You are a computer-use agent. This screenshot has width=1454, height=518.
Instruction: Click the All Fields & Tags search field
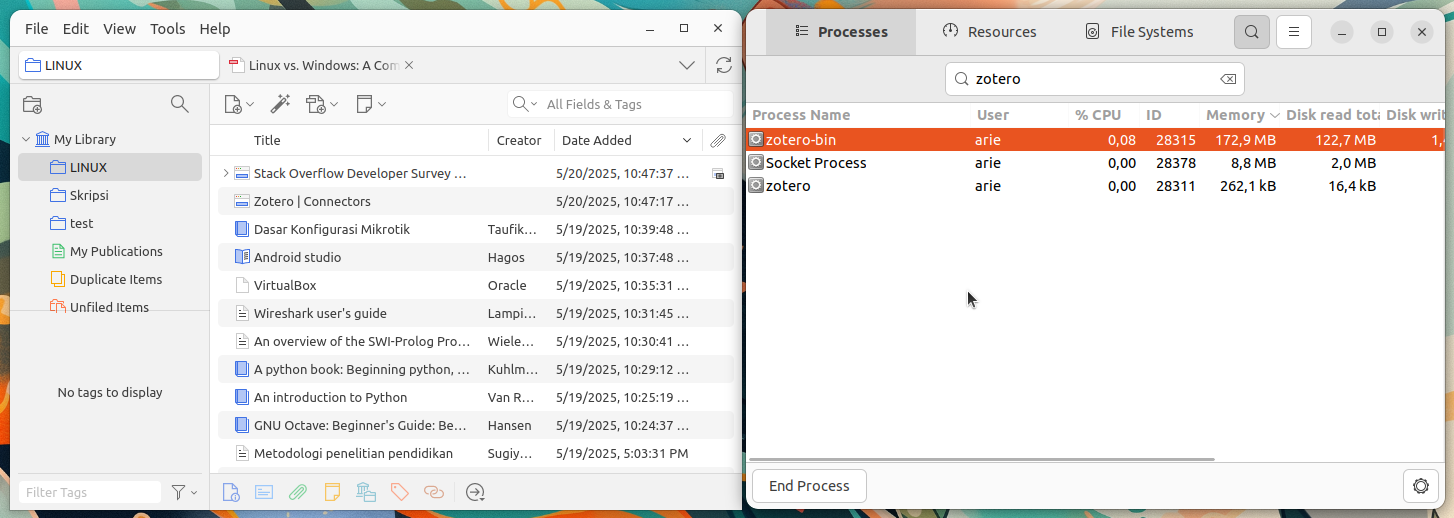621,104
